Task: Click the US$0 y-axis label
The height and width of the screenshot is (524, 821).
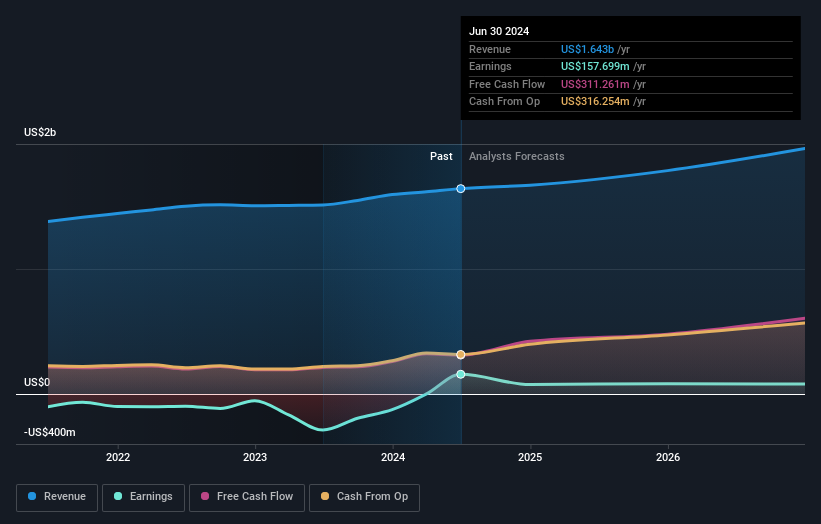Action: (37, 383)
